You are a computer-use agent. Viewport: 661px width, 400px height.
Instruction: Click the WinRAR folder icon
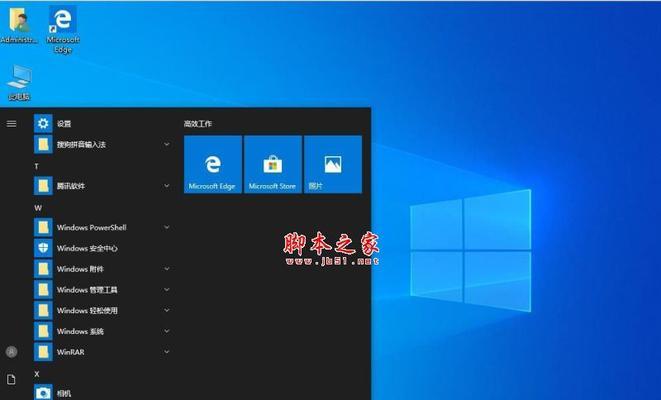[43, 352]
